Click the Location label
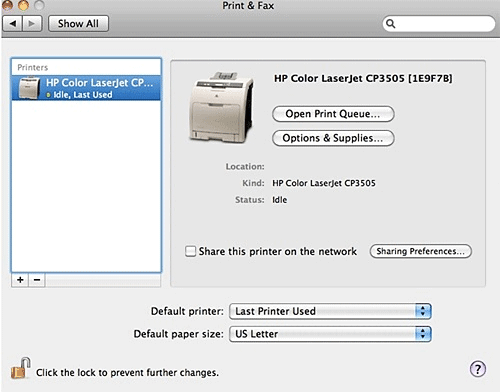 tap(245, 166)
